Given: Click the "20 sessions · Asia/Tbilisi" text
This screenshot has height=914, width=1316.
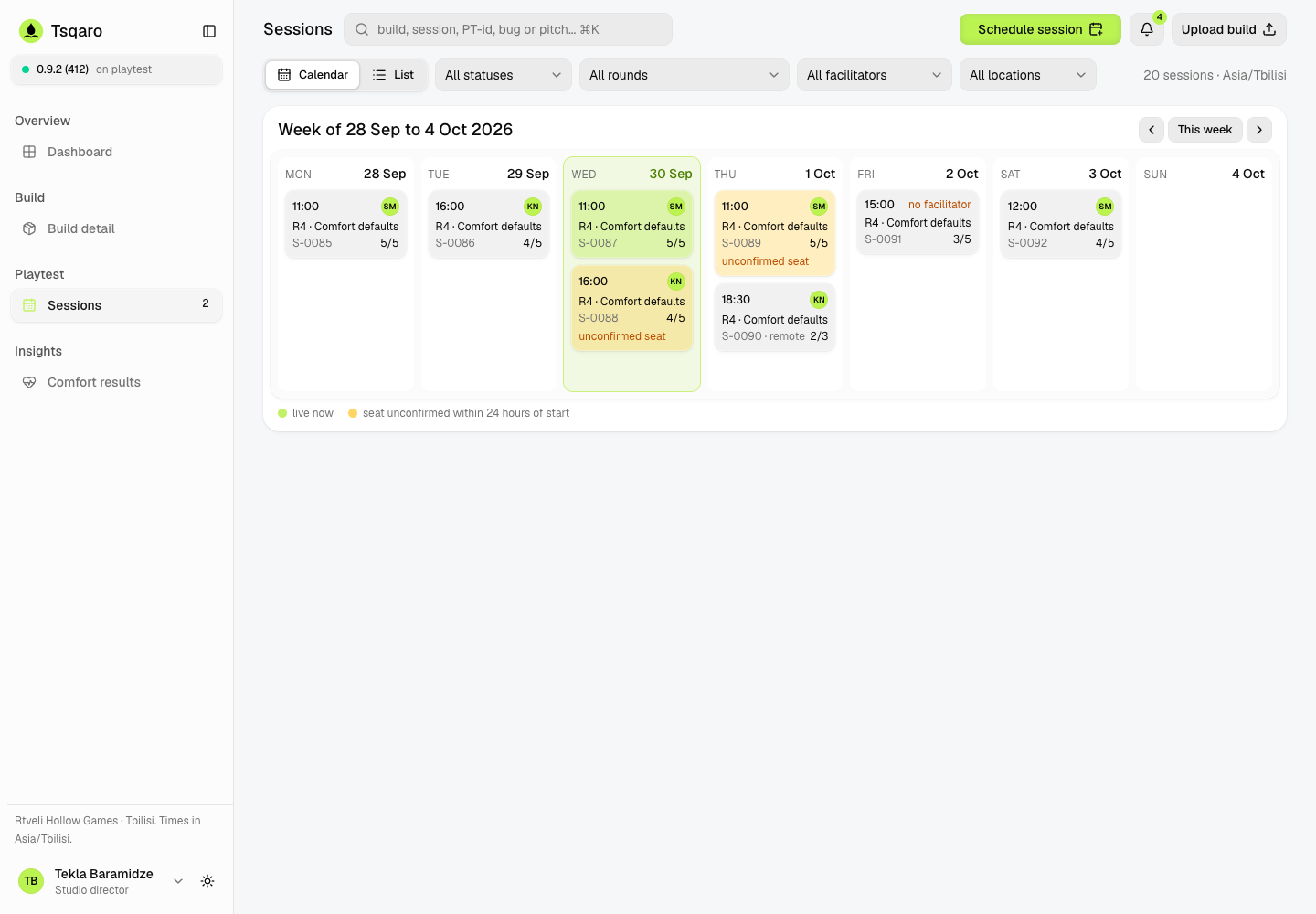Looking at the screenshot, I should click(1215, 75).
